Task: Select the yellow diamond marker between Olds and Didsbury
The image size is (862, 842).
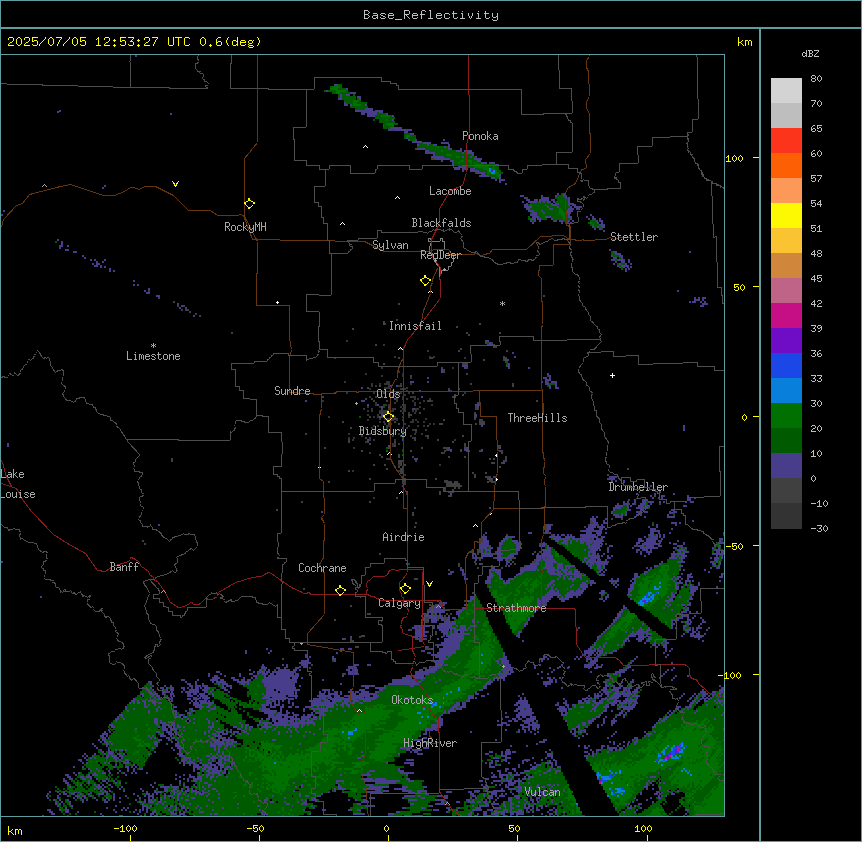Action: coord(389,416)
